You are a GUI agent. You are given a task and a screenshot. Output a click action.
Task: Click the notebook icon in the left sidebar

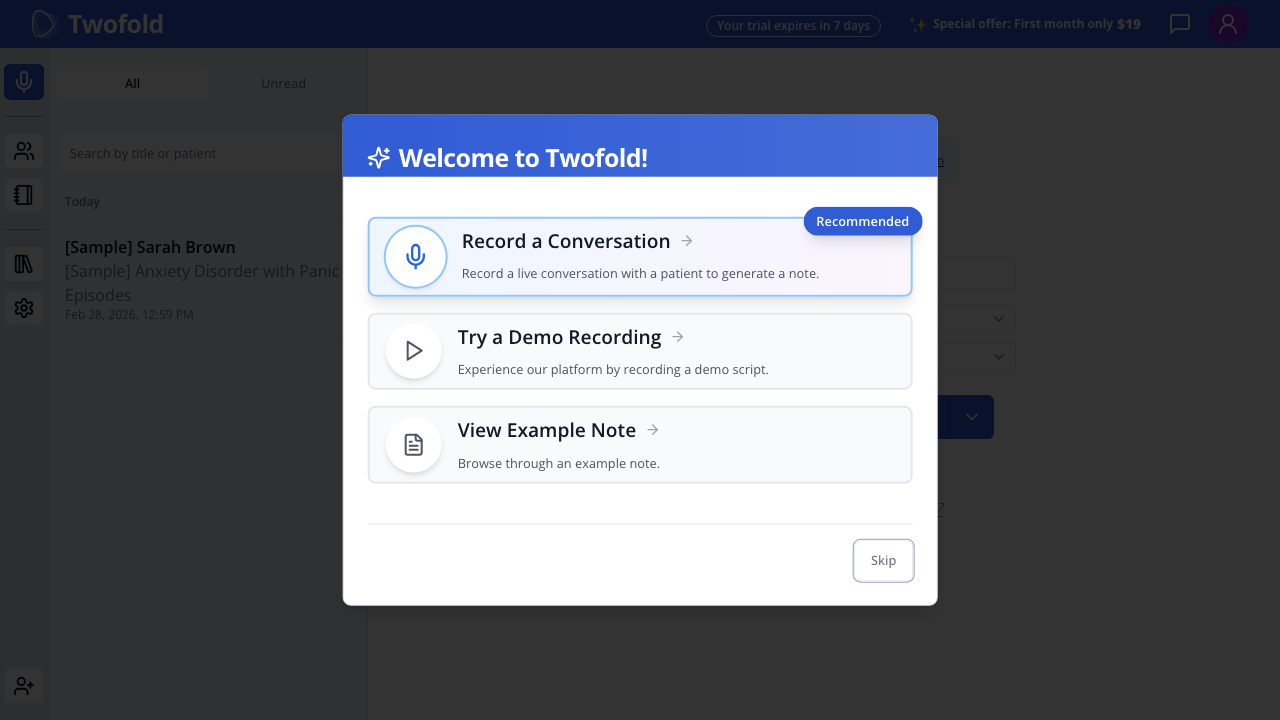tap(23, 195)
